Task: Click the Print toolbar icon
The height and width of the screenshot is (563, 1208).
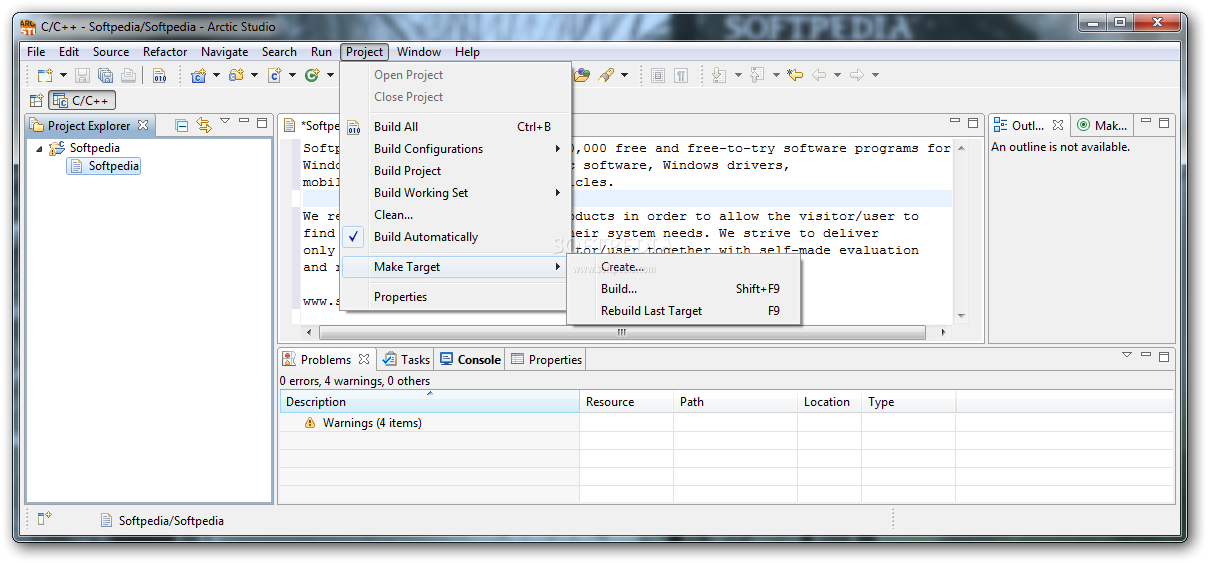Action: coord(128,75)
